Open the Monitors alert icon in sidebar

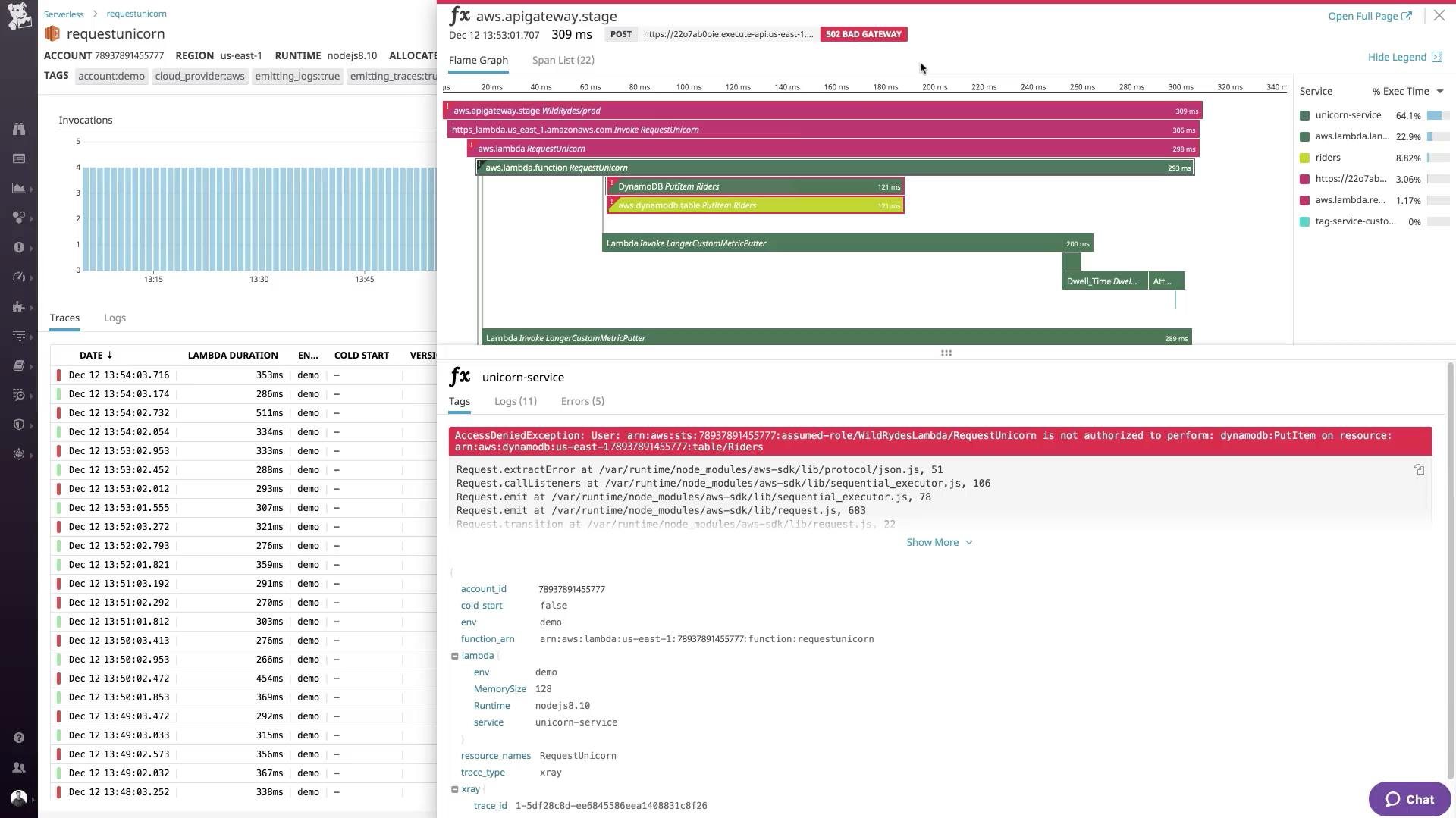click(19, 248)
